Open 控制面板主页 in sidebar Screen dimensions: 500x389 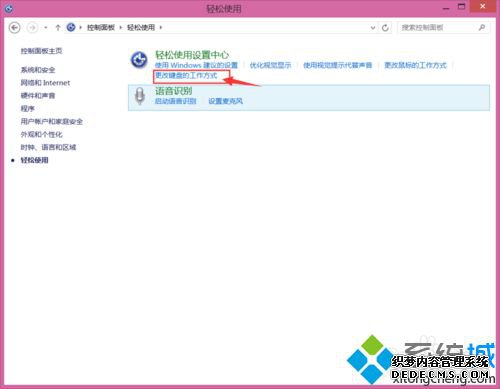(41, 51)
